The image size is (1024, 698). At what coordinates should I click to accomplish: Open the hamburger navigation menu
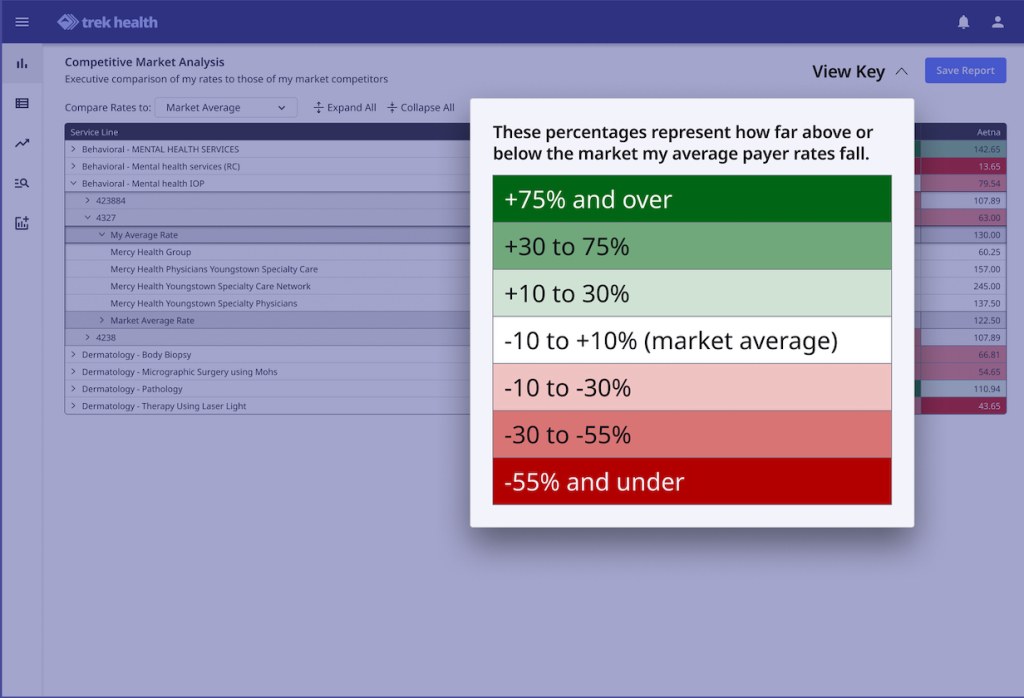22,22
